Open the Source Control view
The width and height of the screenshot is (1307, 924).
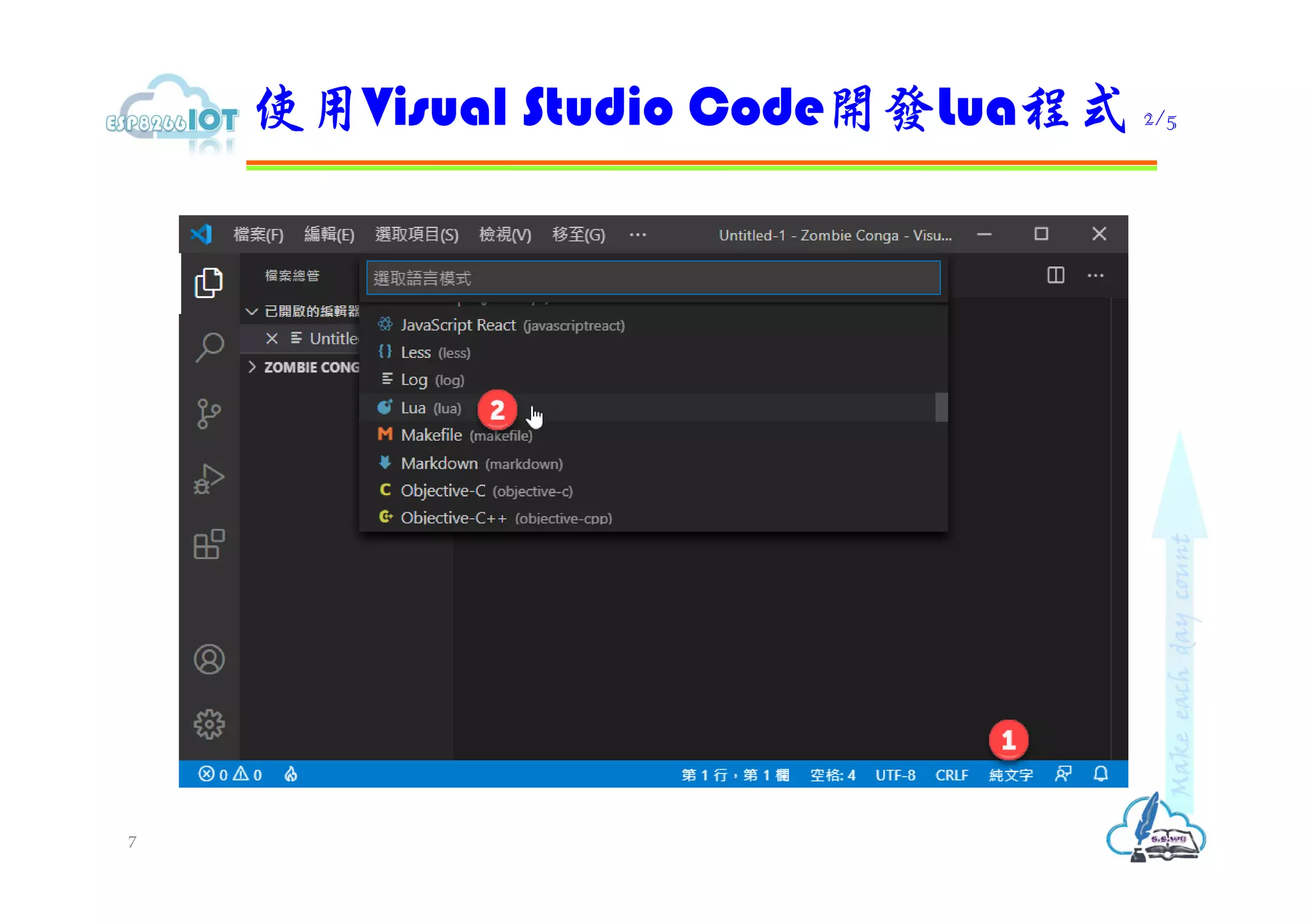209,414
